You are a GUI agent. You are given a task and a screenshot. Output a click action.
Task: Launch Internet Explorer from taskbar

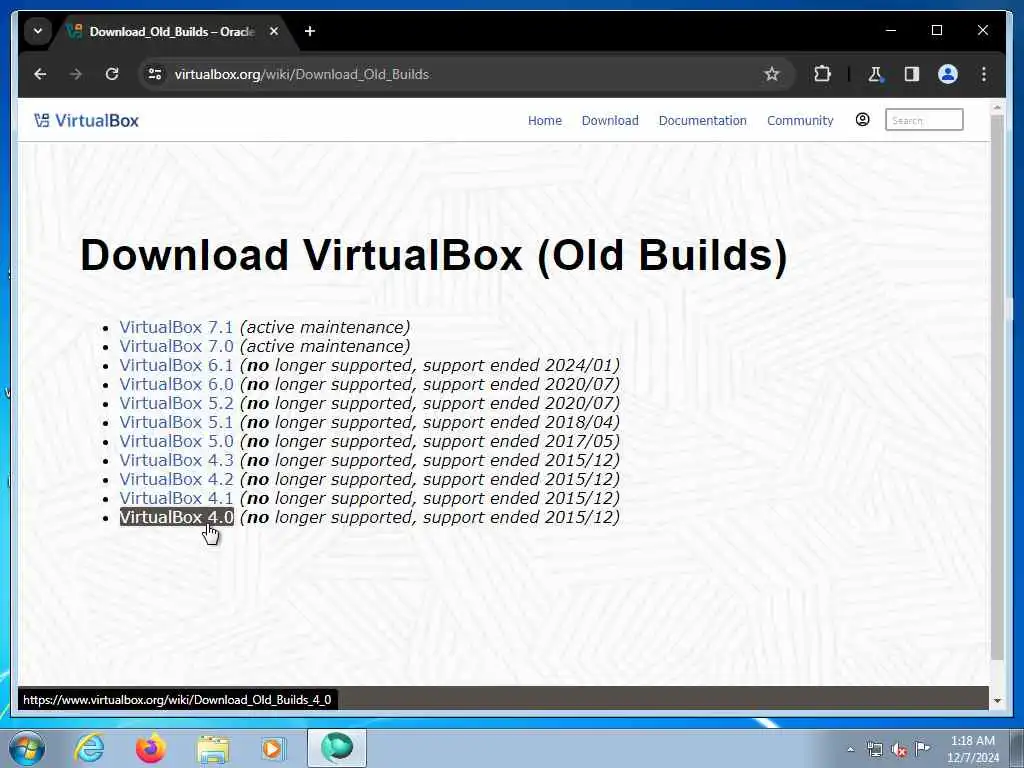tap(89, 748)
